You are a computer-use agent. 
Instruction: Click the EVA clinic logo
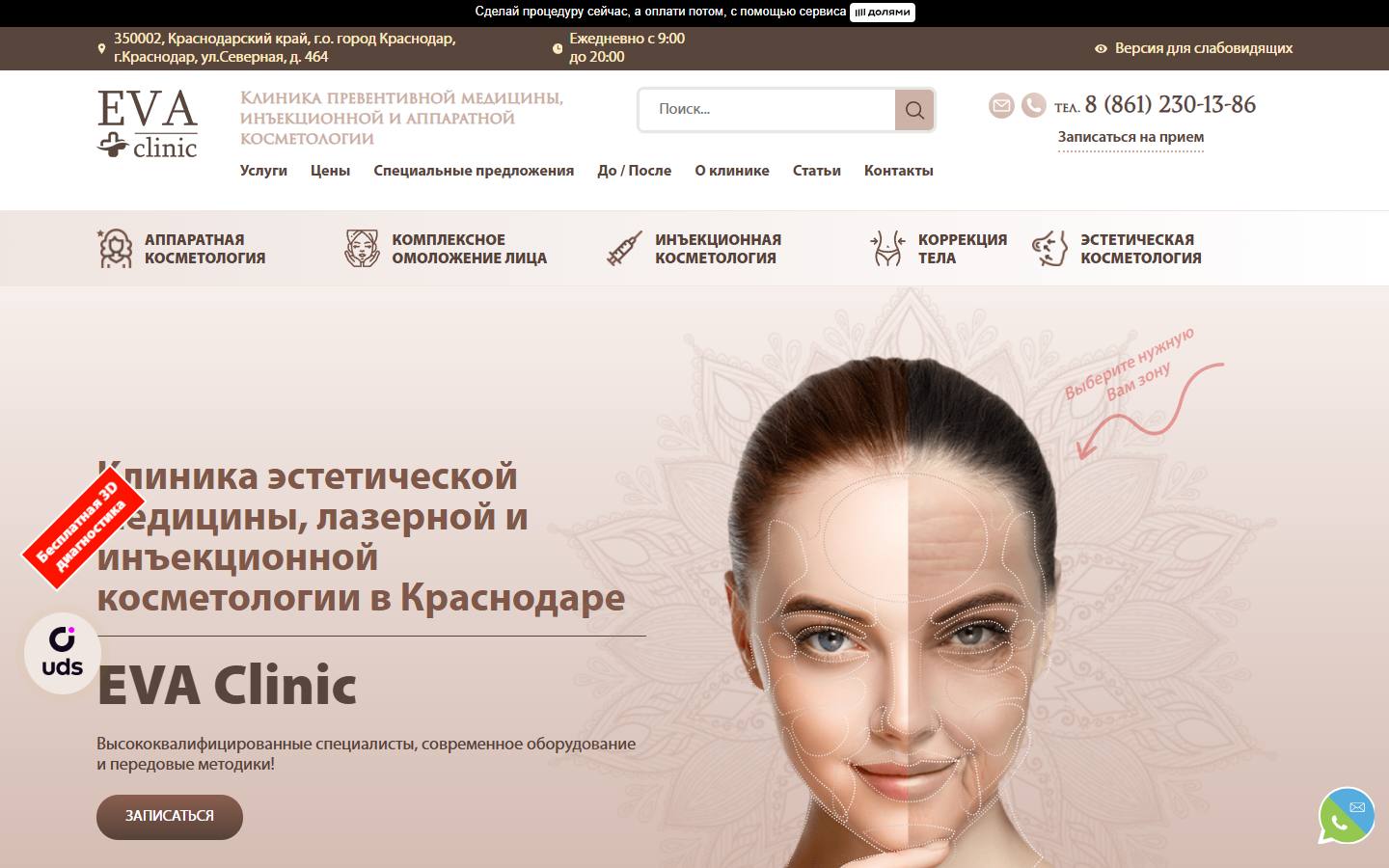pos(148,124)
